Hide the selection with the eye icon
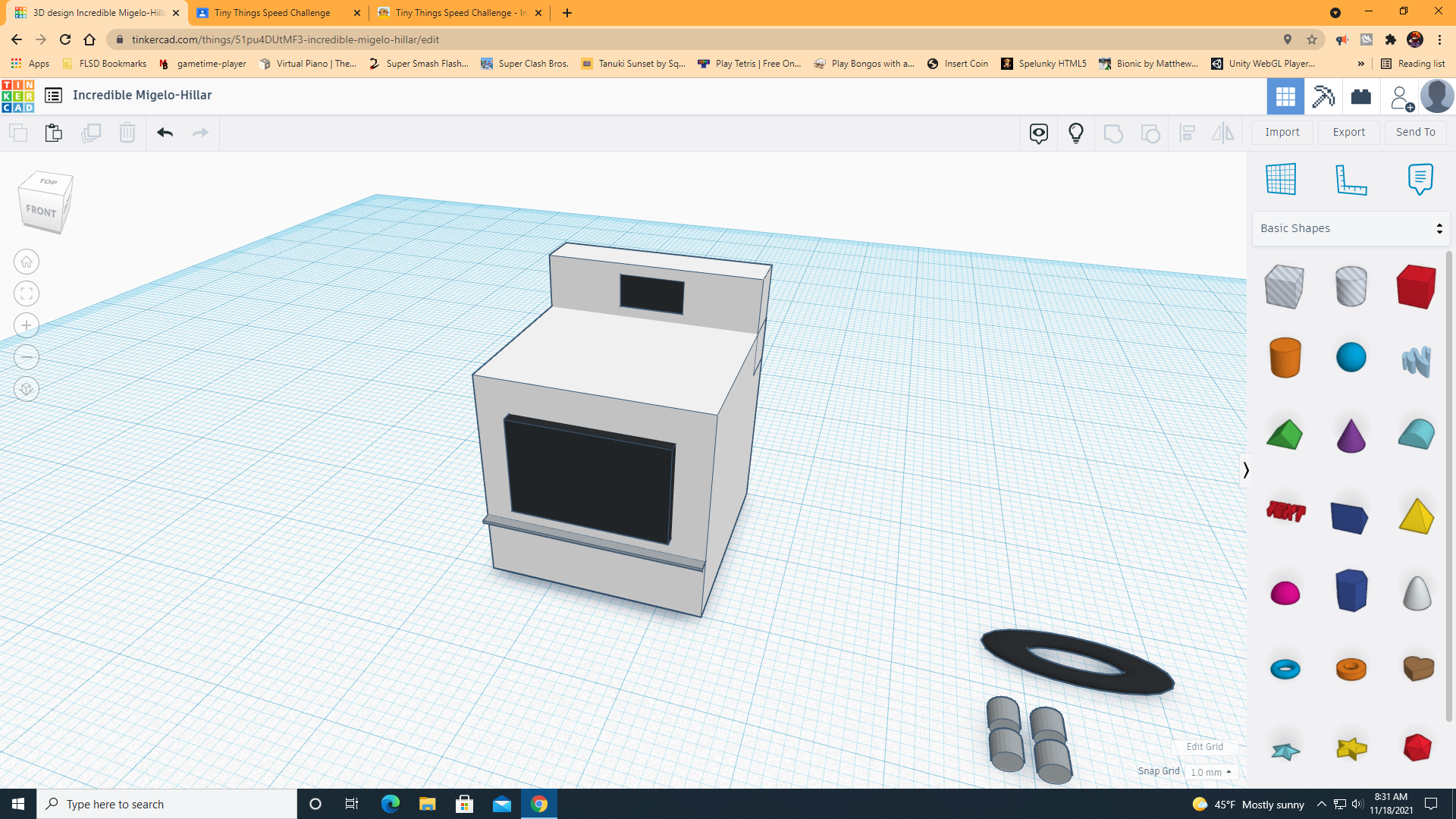Viewport: 1456px width, 819px height. pos(1038,133)
